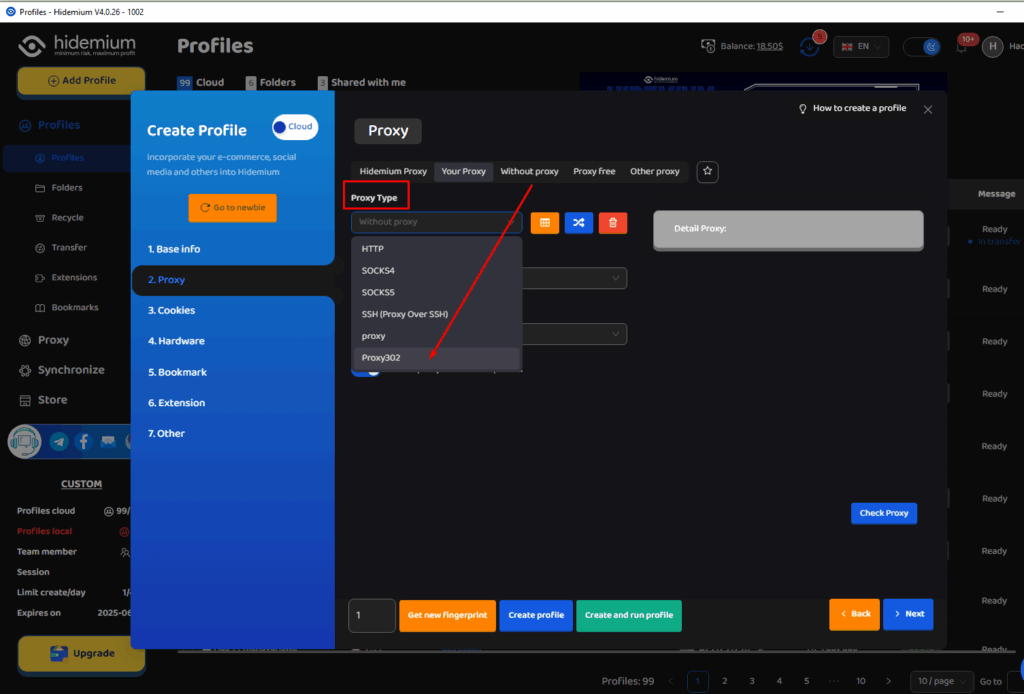Open the notification bell icon

961,47
